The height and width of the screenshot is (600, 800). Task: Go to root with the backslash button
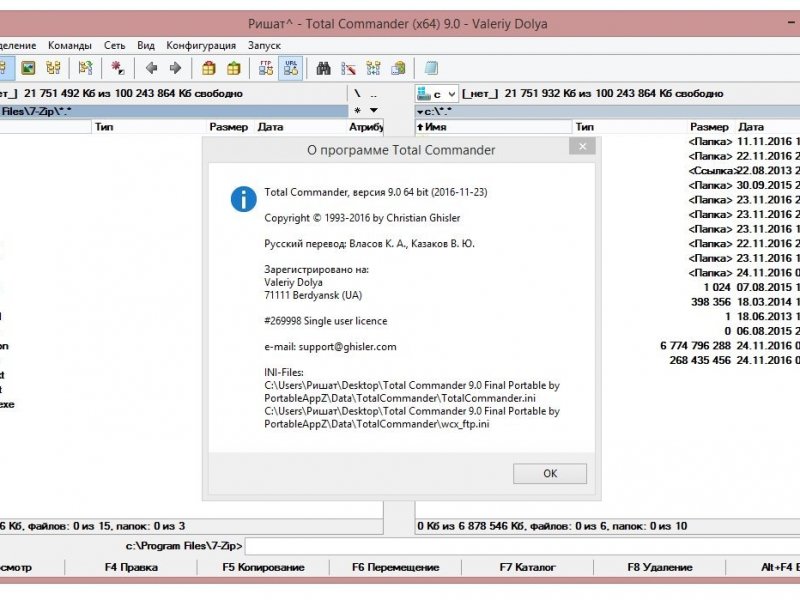(357, 93)
